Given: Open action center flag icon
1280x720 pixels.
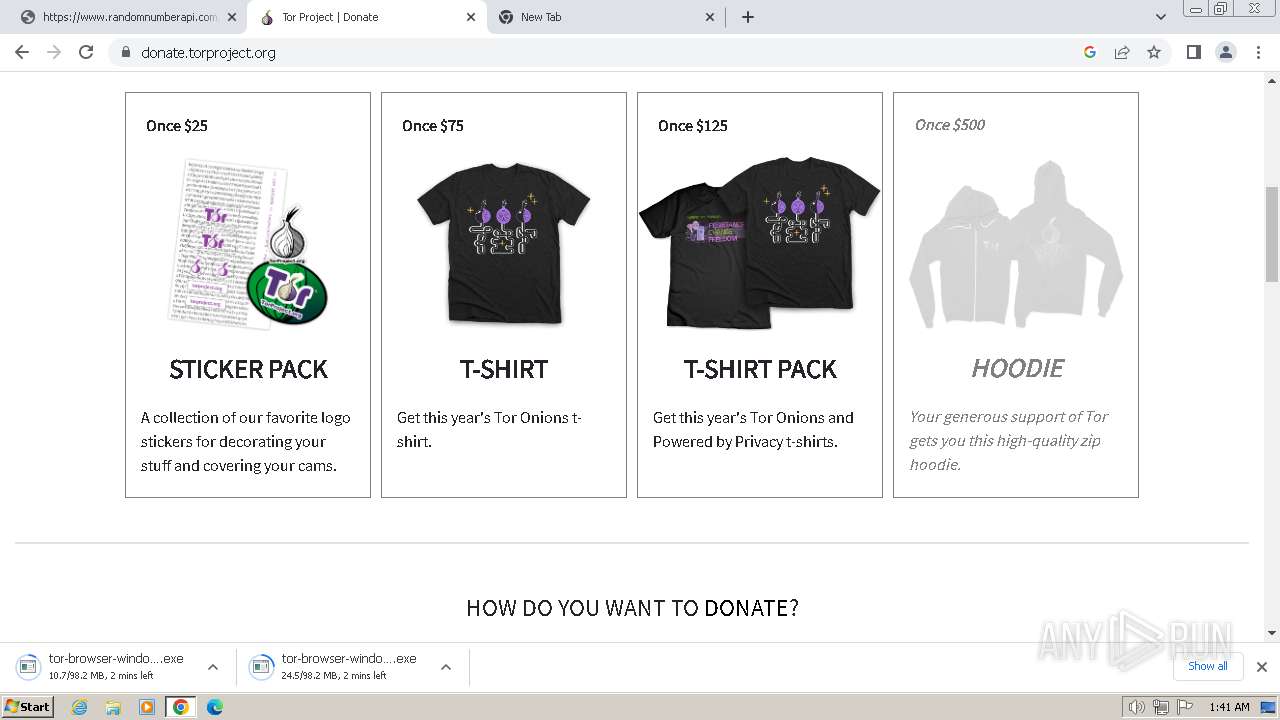Looking at the screenshot, I should click(1185, 707).
